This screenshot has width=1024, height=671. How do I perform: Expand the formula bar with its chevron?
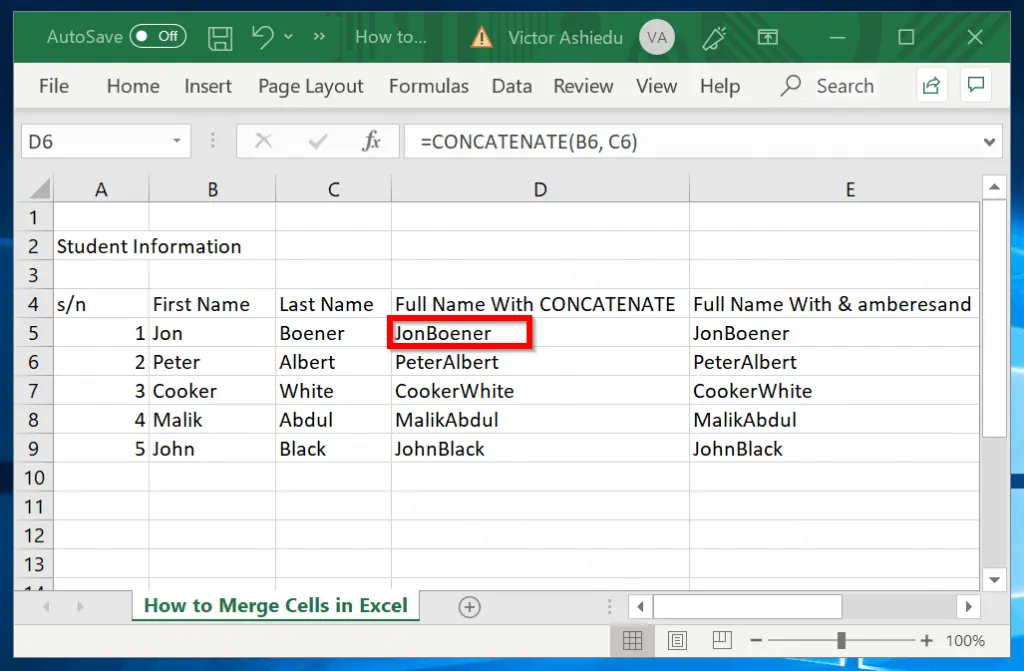pyautogui.click(x=989, y=141)
